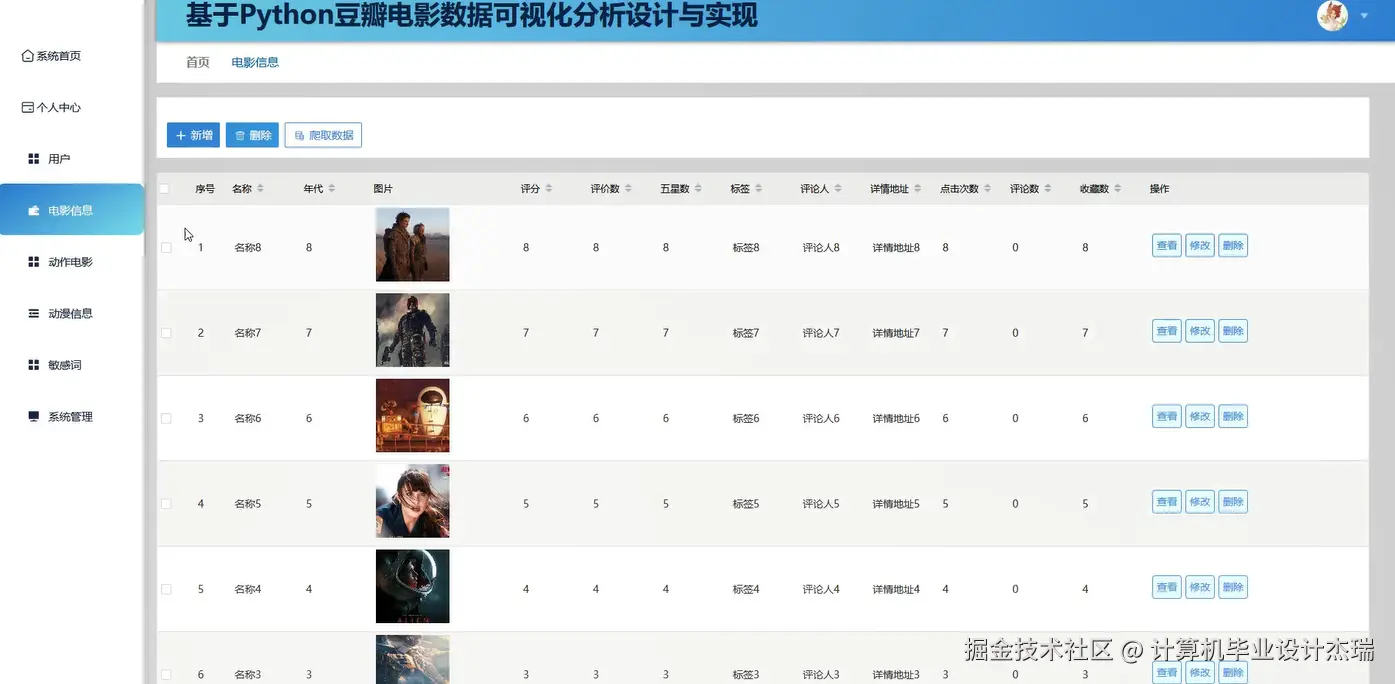The height and width of the screenshot is (684, 1395).
Task: Sort by the 年代 column arrows
Action: (x=332, y=189)
